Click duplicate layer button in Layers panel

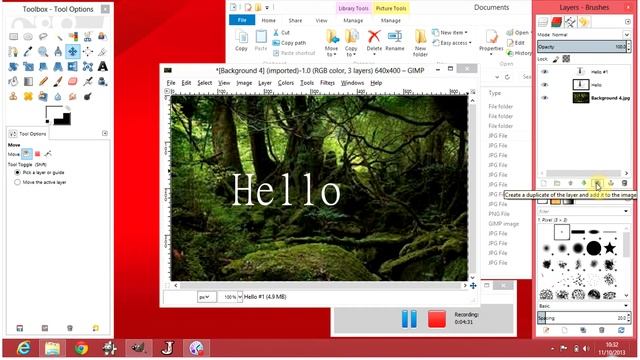pyautogui.click(x=597, y=184)
